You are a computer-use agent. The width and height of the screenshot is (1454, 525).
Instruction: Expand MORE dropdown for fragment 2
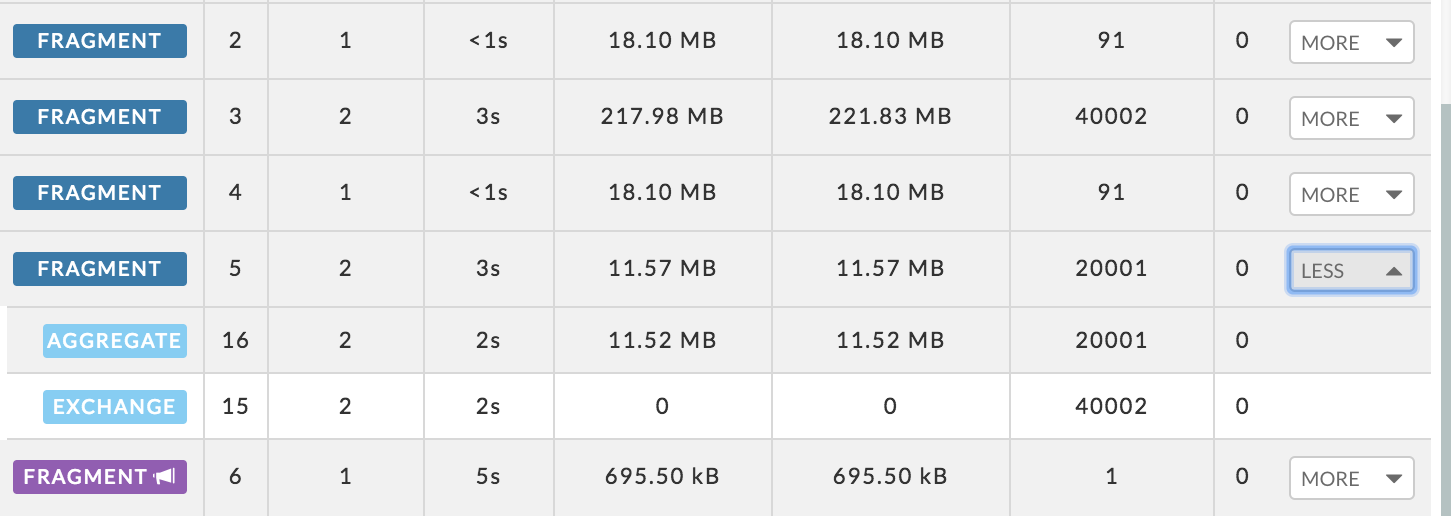(x=1351, y=43)
